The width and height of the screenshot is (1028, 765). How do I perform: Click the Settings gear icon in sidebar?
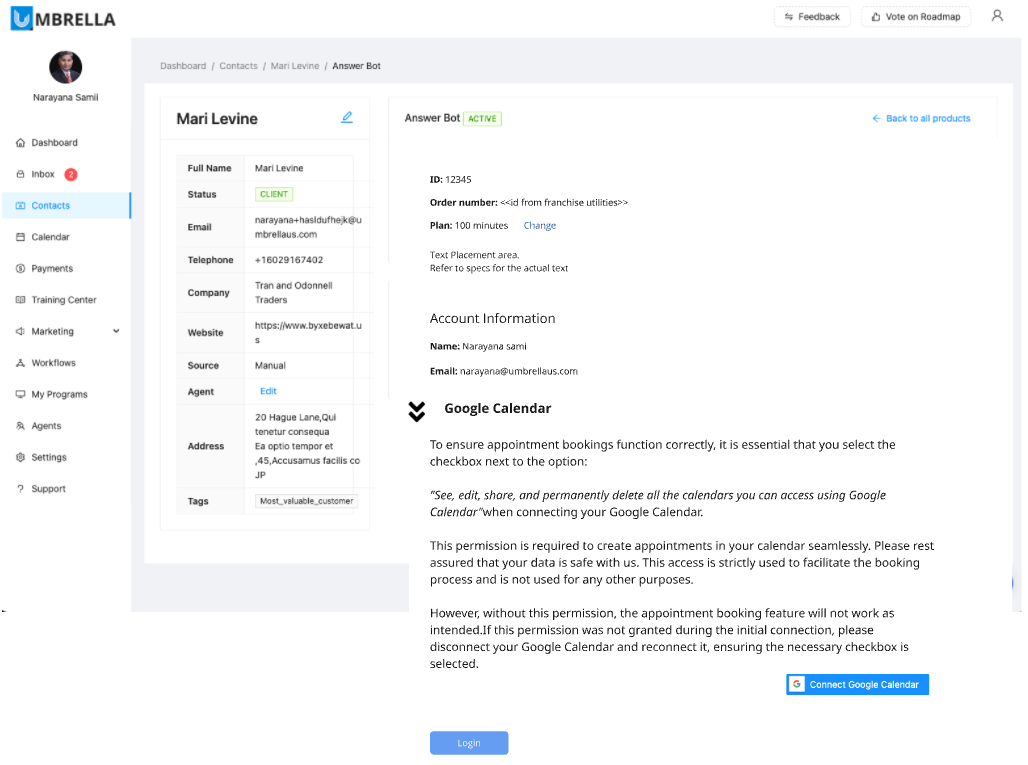coord(21,458)
